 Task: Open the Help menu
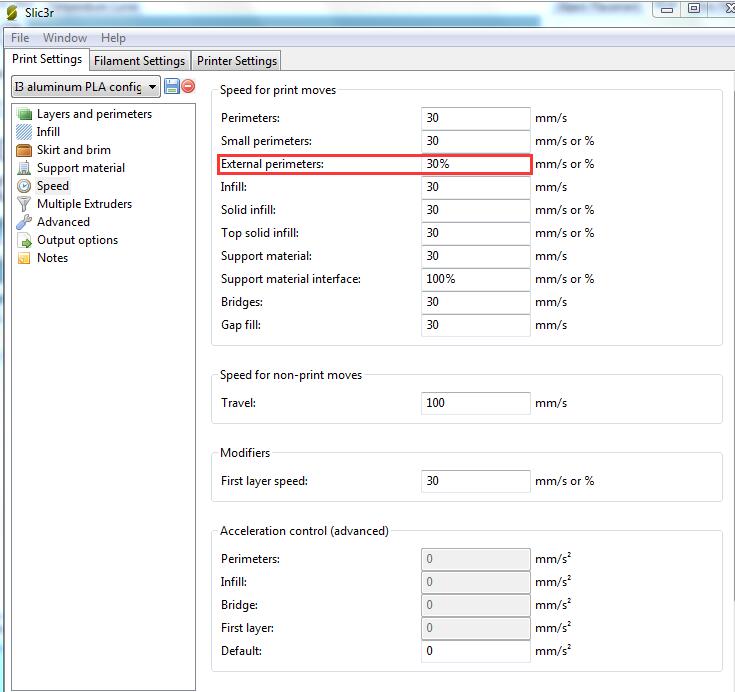[113, 38]
